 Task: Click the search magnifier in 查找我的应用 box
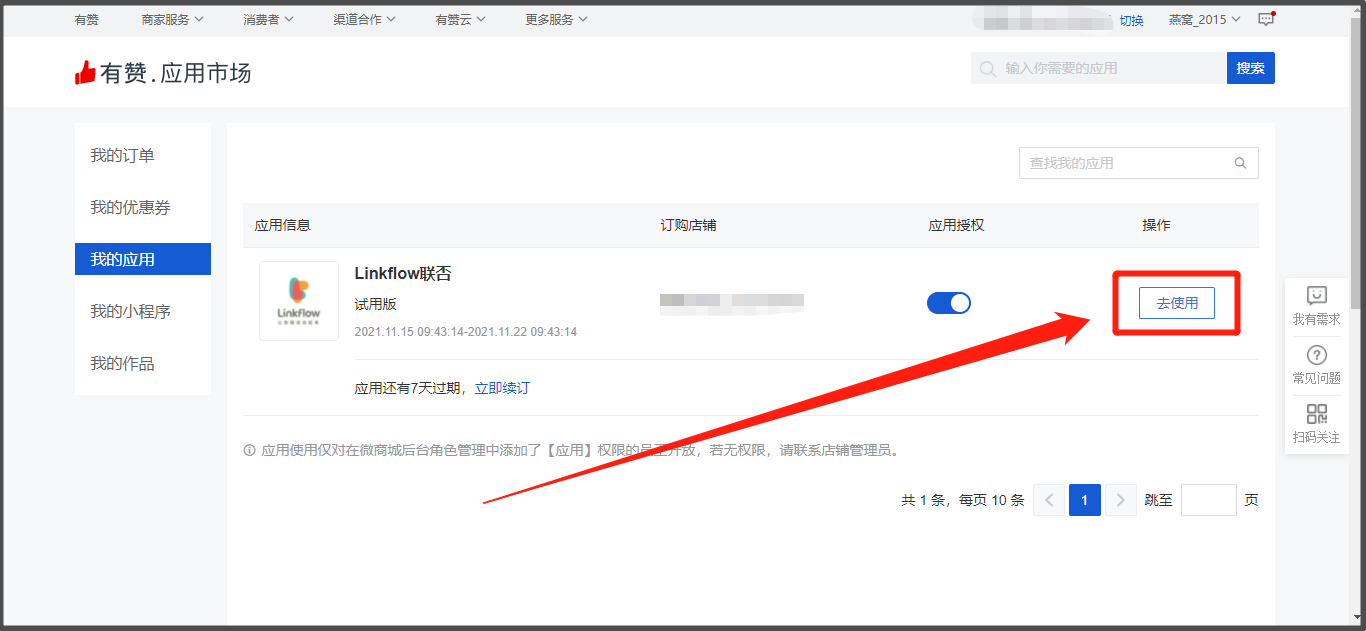pyautogui.click(x=1241, y=163)
